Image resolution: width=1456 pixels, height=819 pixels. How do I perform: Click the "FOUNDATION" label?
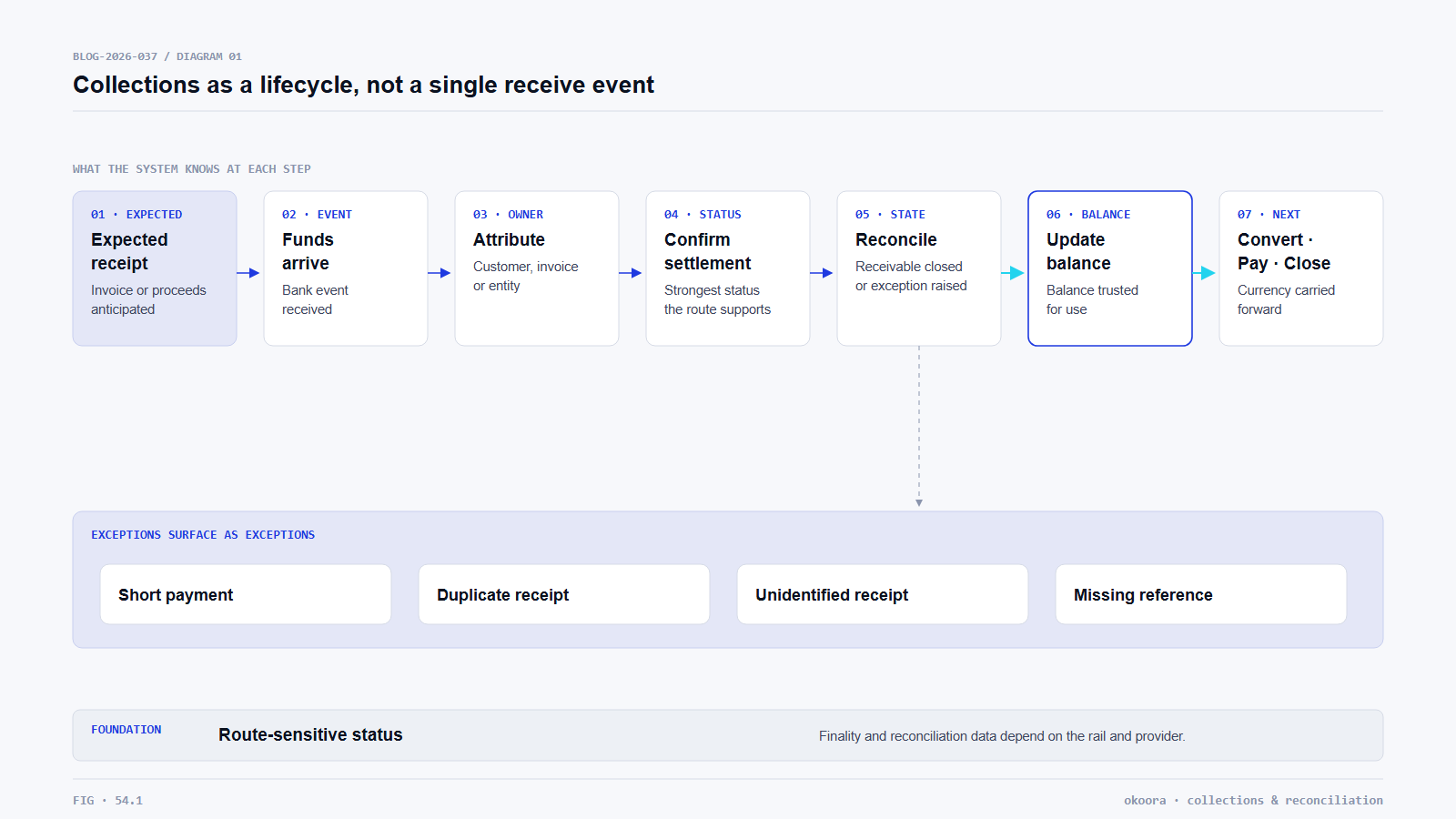pyautogui.click(x=126, y=730)
